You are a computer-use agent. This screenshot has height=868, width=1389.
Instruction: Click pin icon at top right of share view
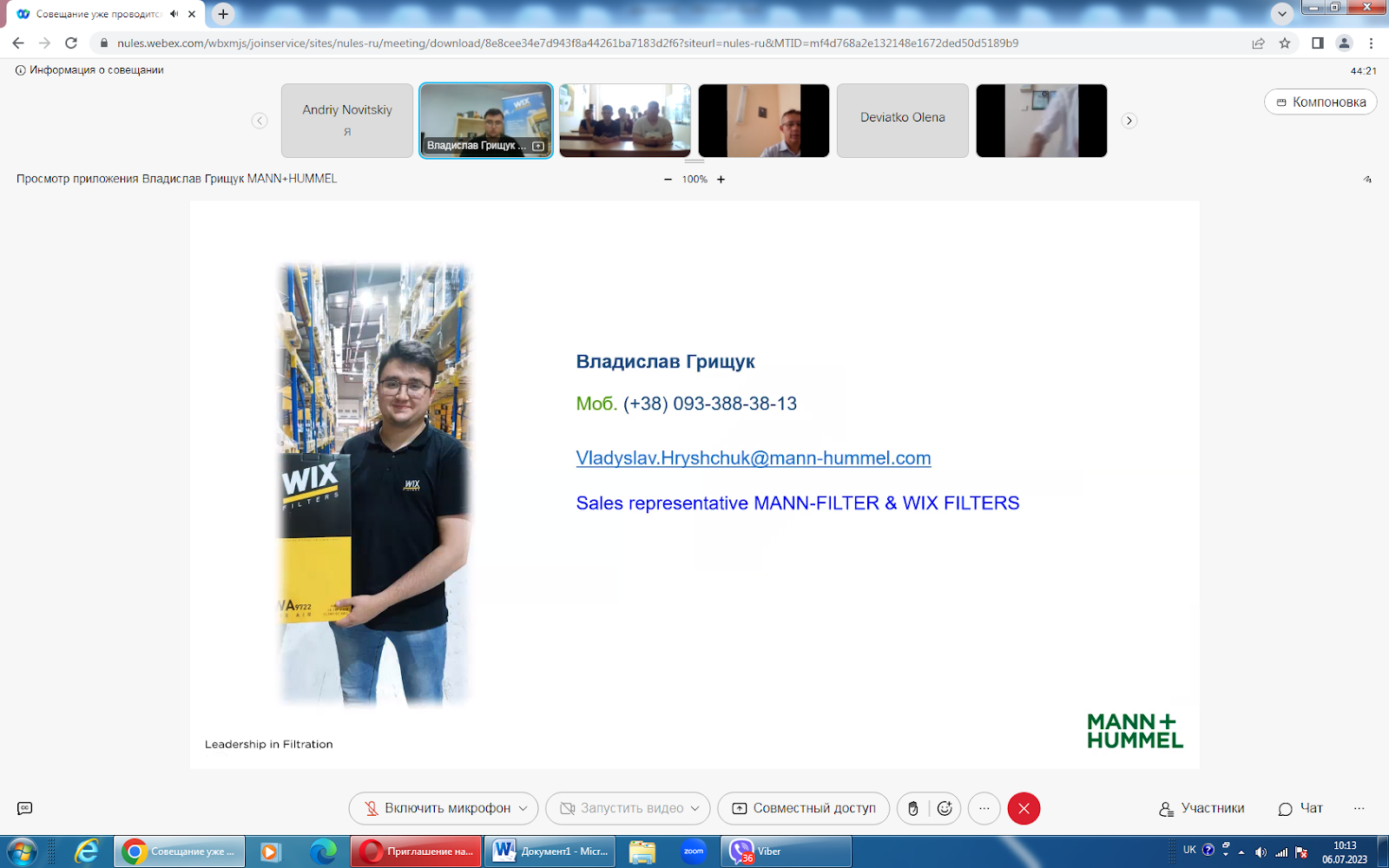coord(1367,180)
